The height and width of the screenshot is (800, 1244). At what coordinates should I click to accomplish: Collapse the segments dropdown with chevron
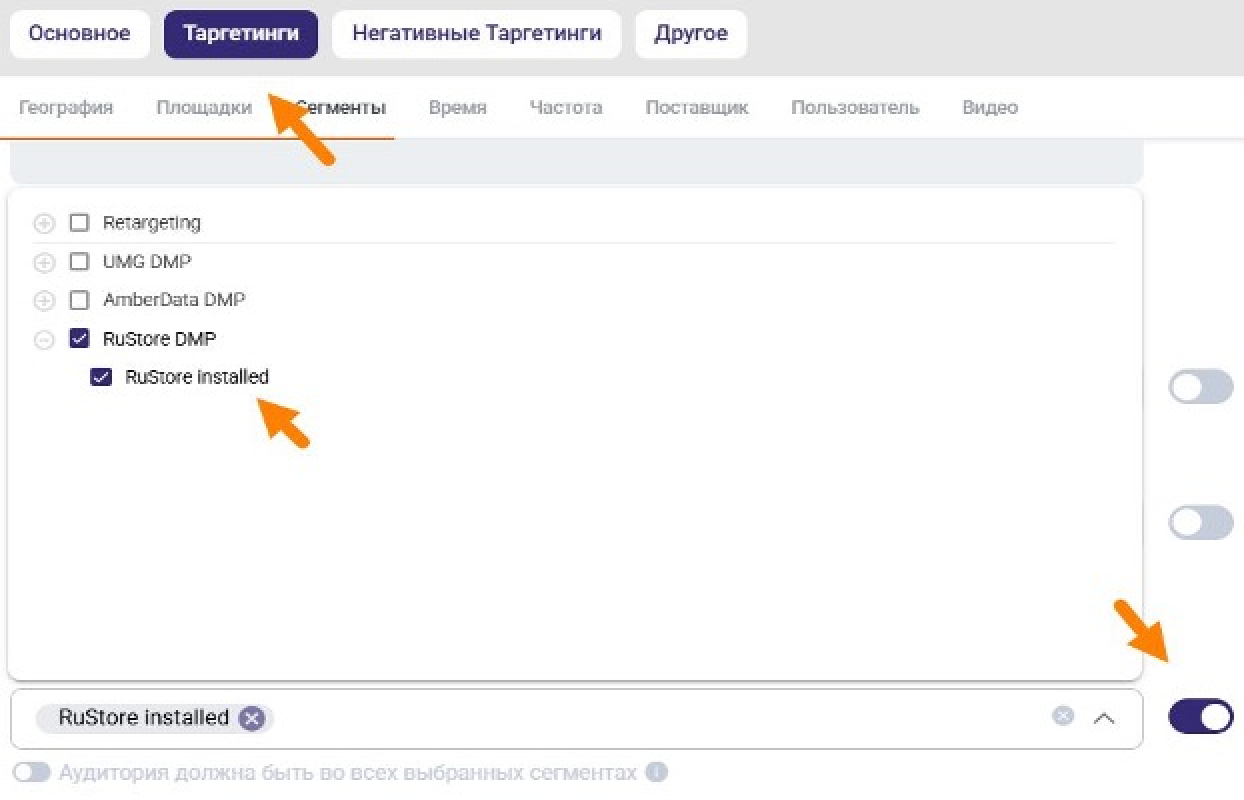(x=1104, y=718)
